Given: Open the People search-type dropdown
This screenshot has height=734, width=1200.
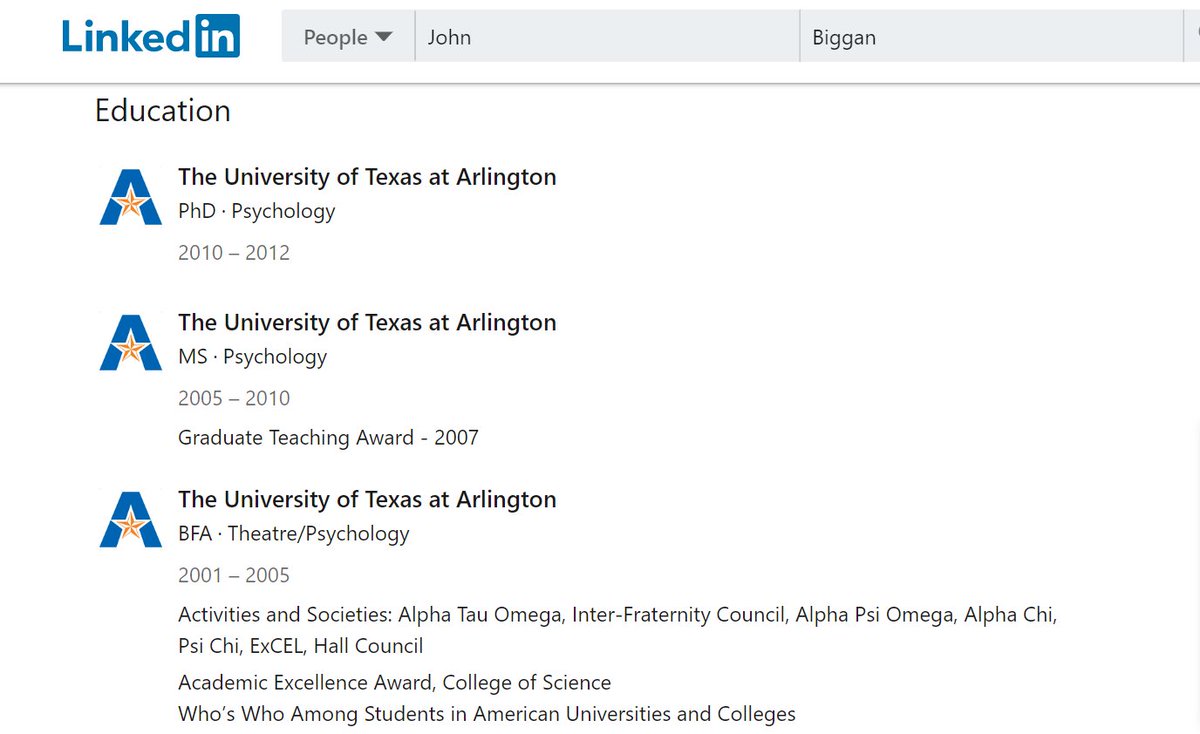Looking at the screenshot, I should pyautogui.click(x=348, y=37).
